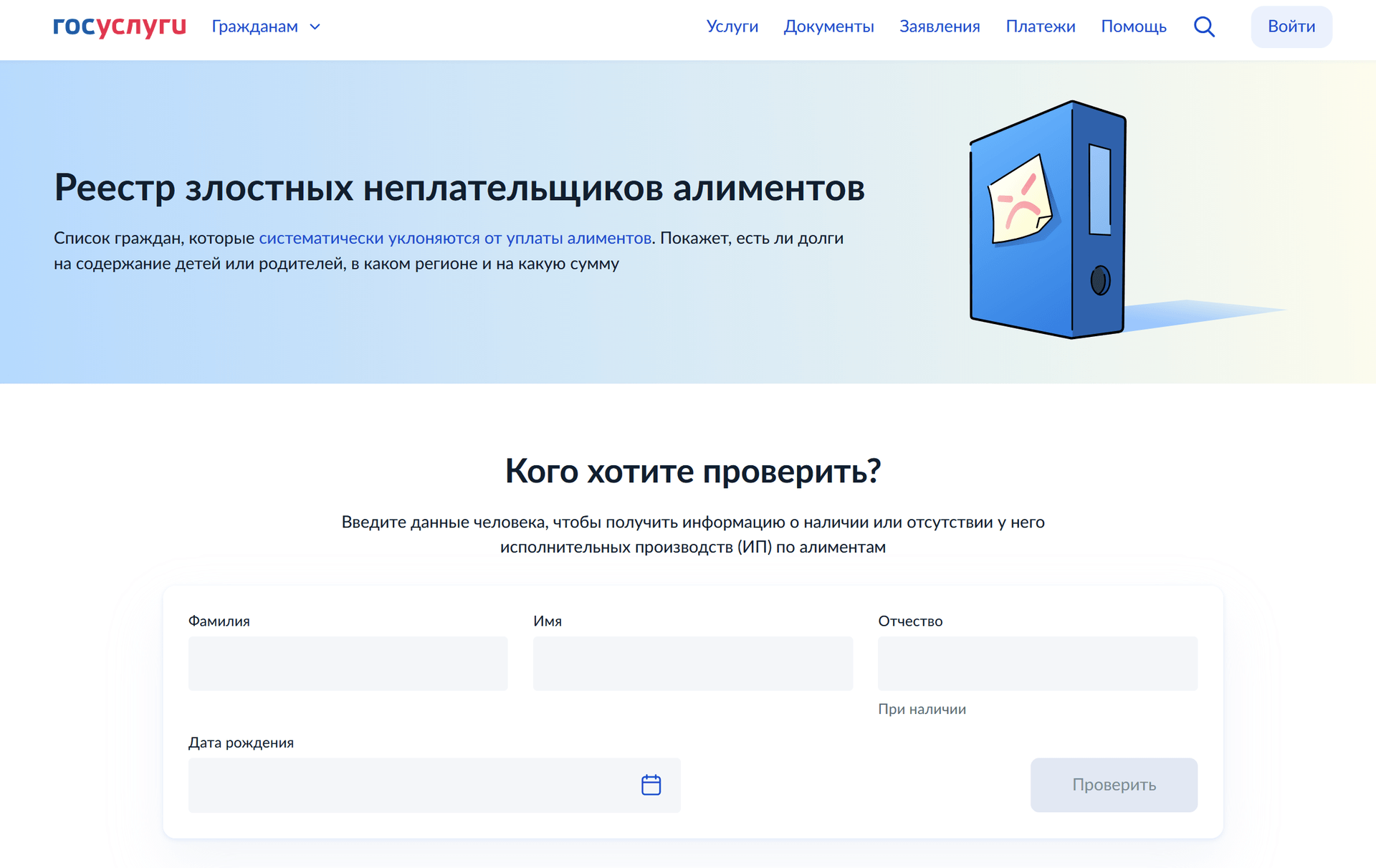Image resolution: width=1376 pixels, height=868 pixels.
Task: Expand the Гражданам dropdown chevron
Action: pos(315,27)
